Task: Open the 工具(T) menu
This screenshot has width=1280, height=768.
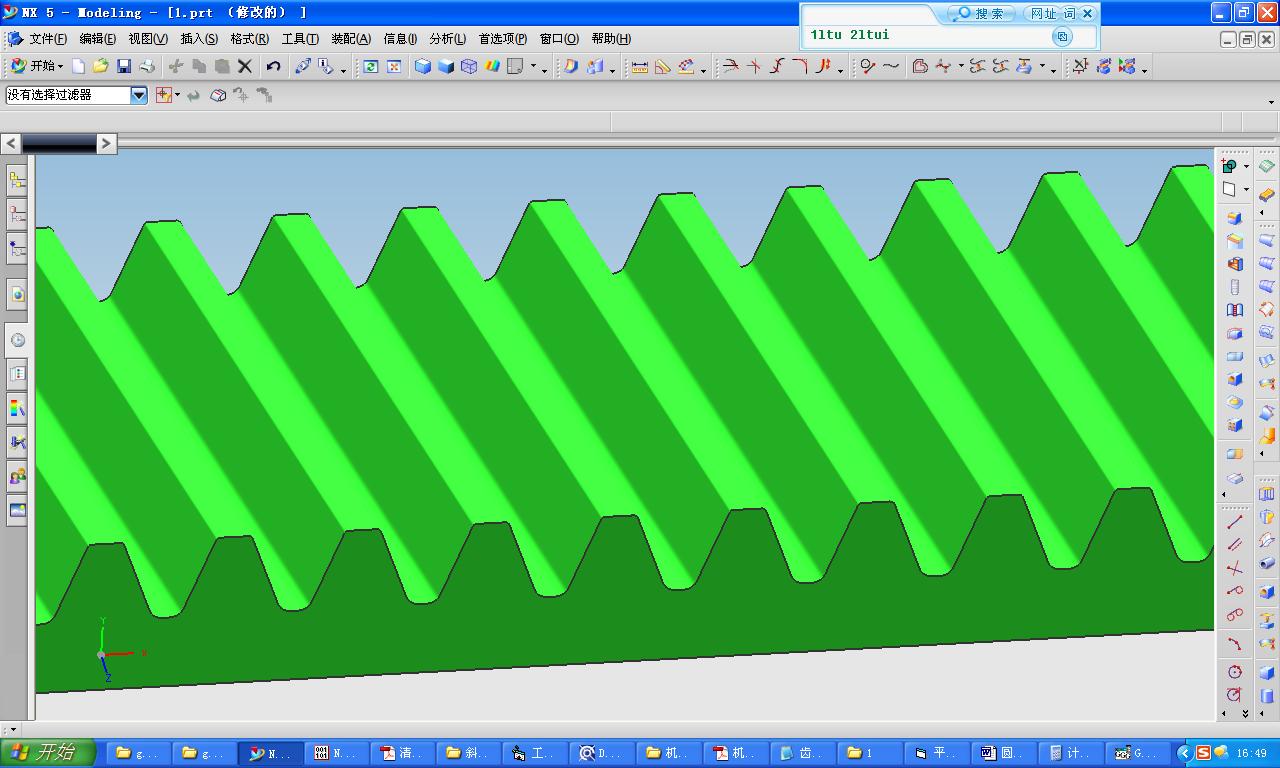Action: tap(300, 39)
